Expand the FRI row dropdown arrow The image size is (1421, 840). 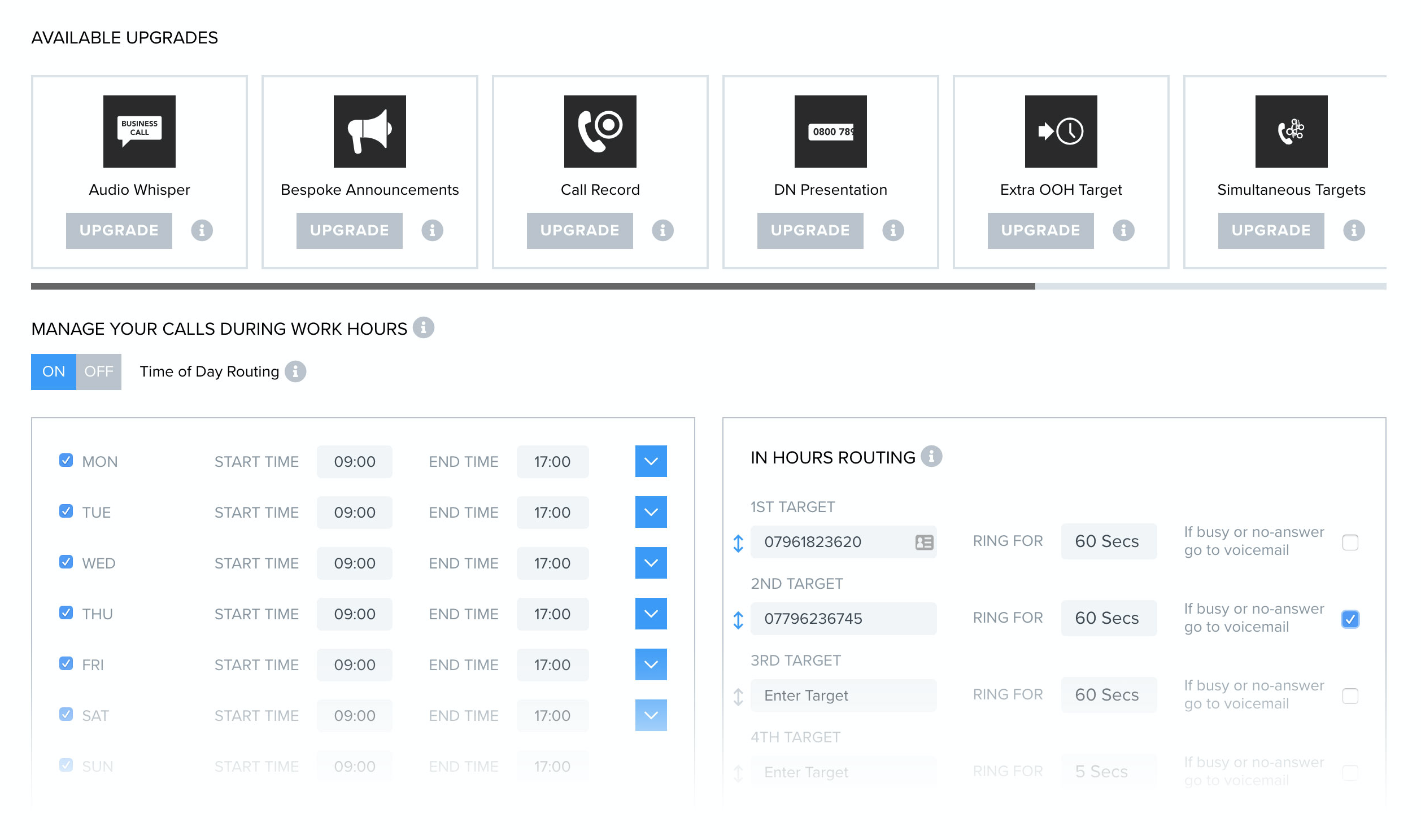pyautogui.click(x=651, y=664)
